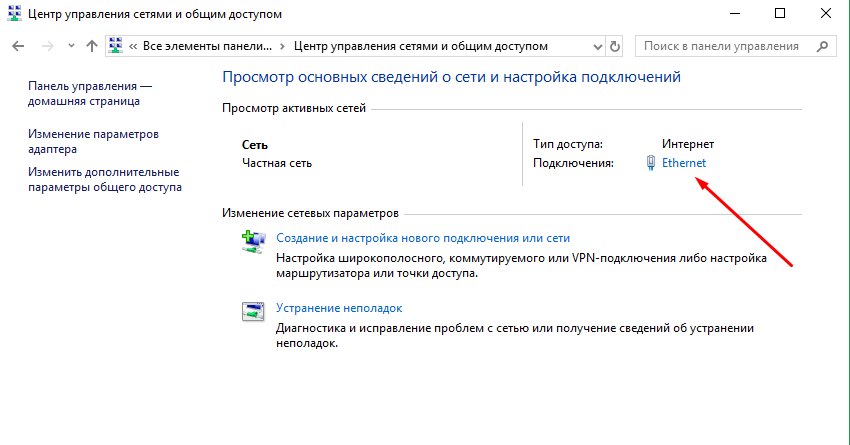Click the new connection setup icon

253,242
